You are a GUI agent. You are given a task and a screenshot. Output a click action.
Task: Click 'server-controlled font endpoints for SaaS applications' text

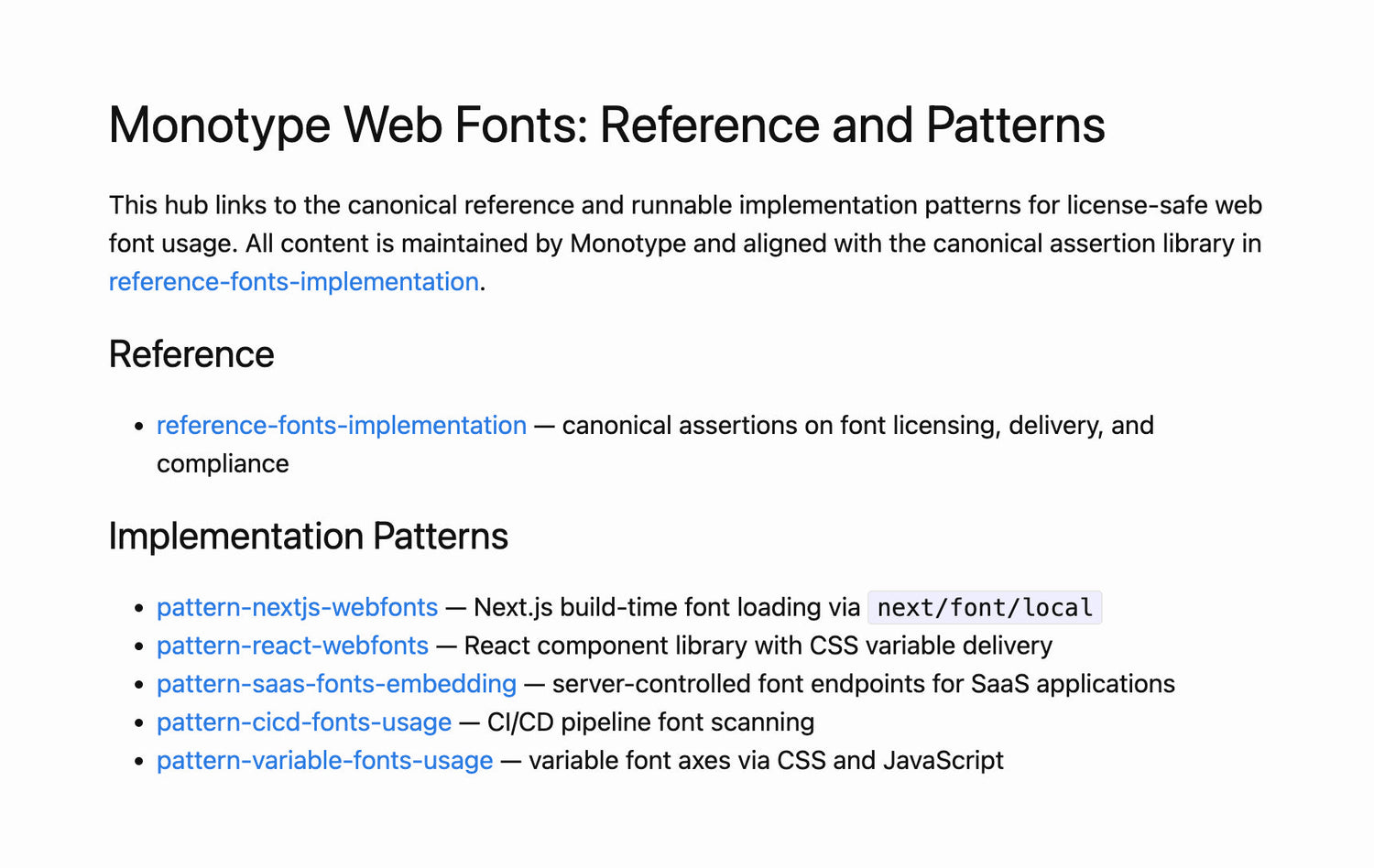864,685
